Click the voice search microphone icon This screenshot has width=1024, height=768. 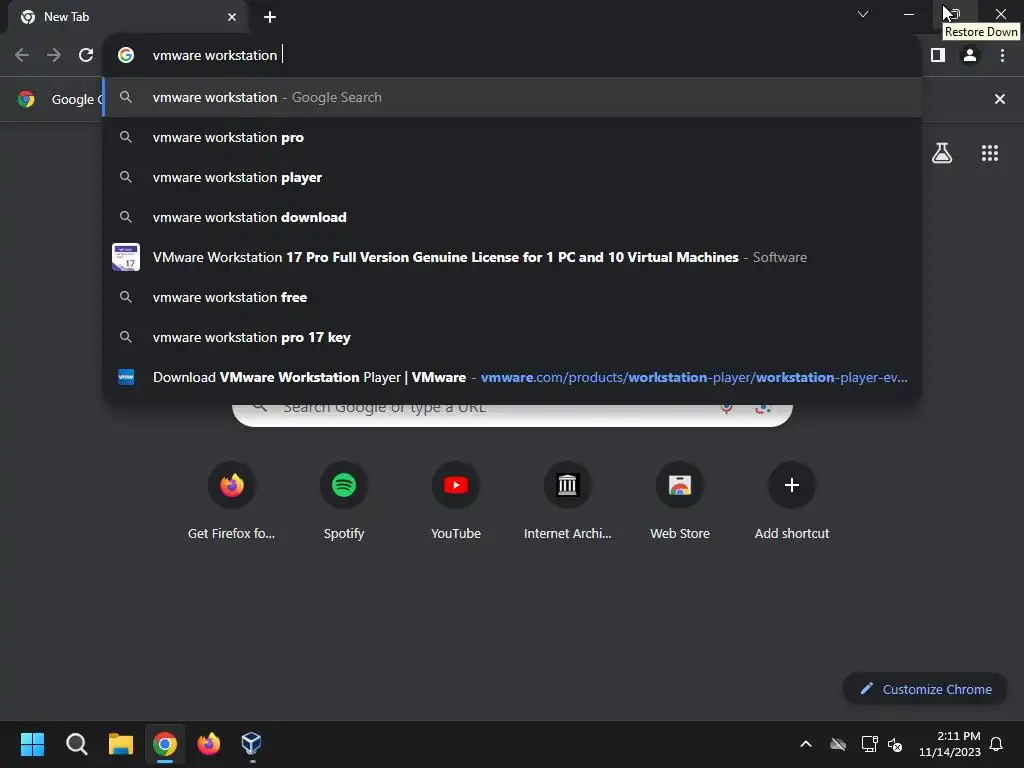click(x=726, y=408)
